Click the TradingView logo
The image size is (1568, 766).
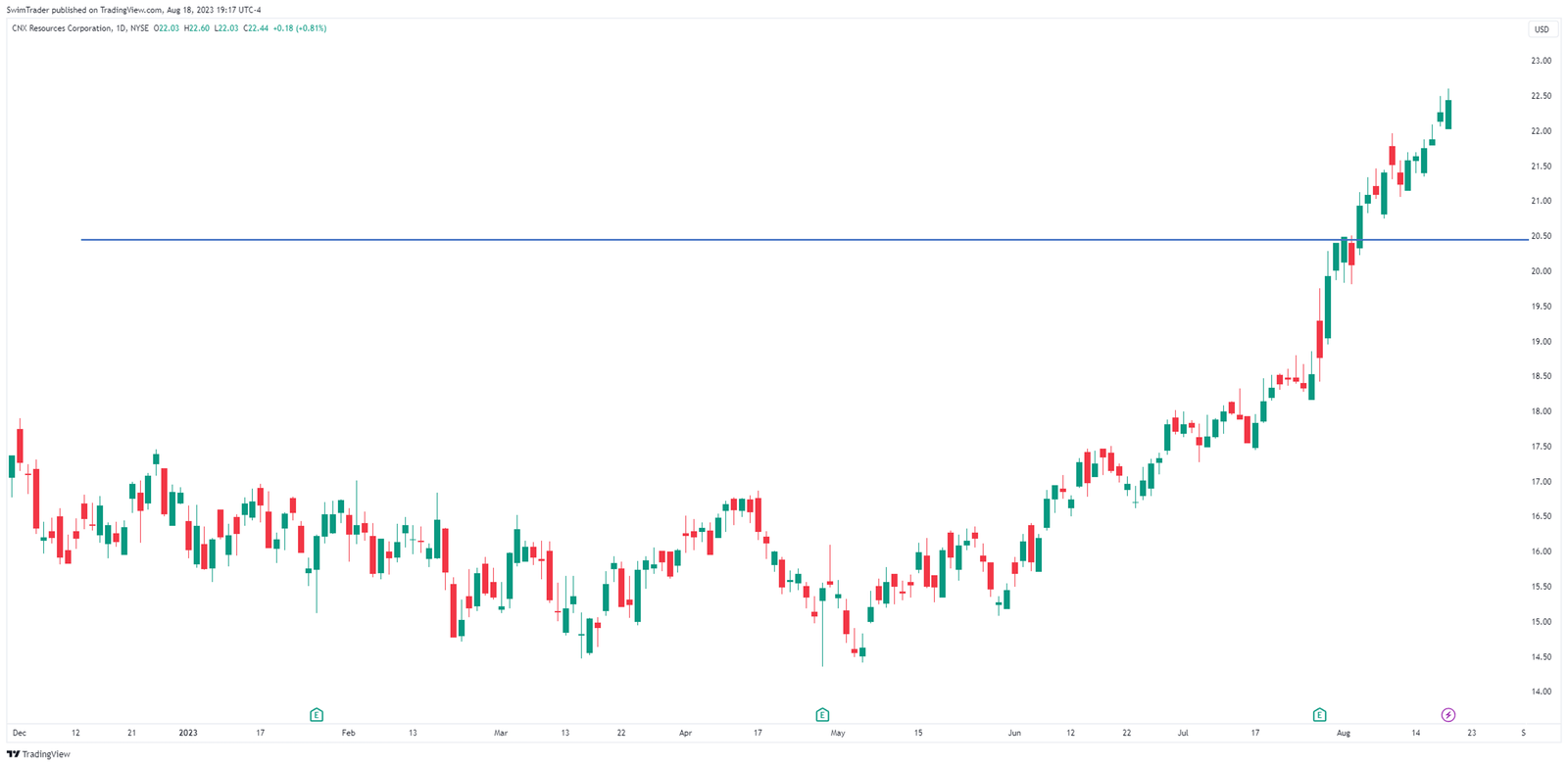[39, 754]
